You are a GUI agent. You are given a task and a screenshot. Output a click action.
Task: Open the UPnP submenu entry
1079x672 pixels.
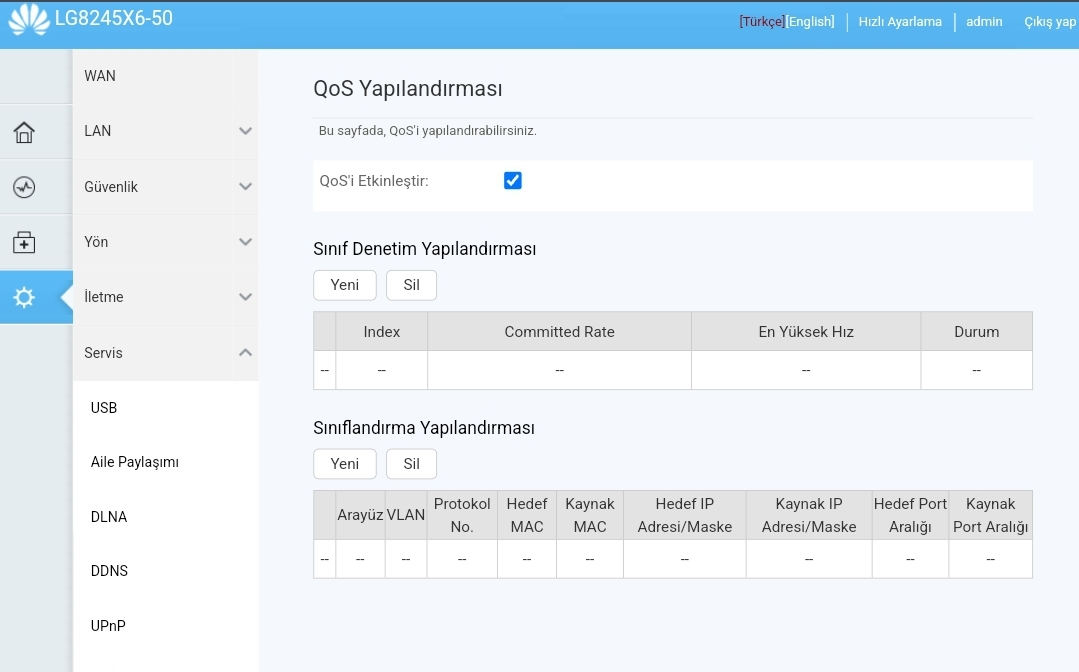click(108, 626)
